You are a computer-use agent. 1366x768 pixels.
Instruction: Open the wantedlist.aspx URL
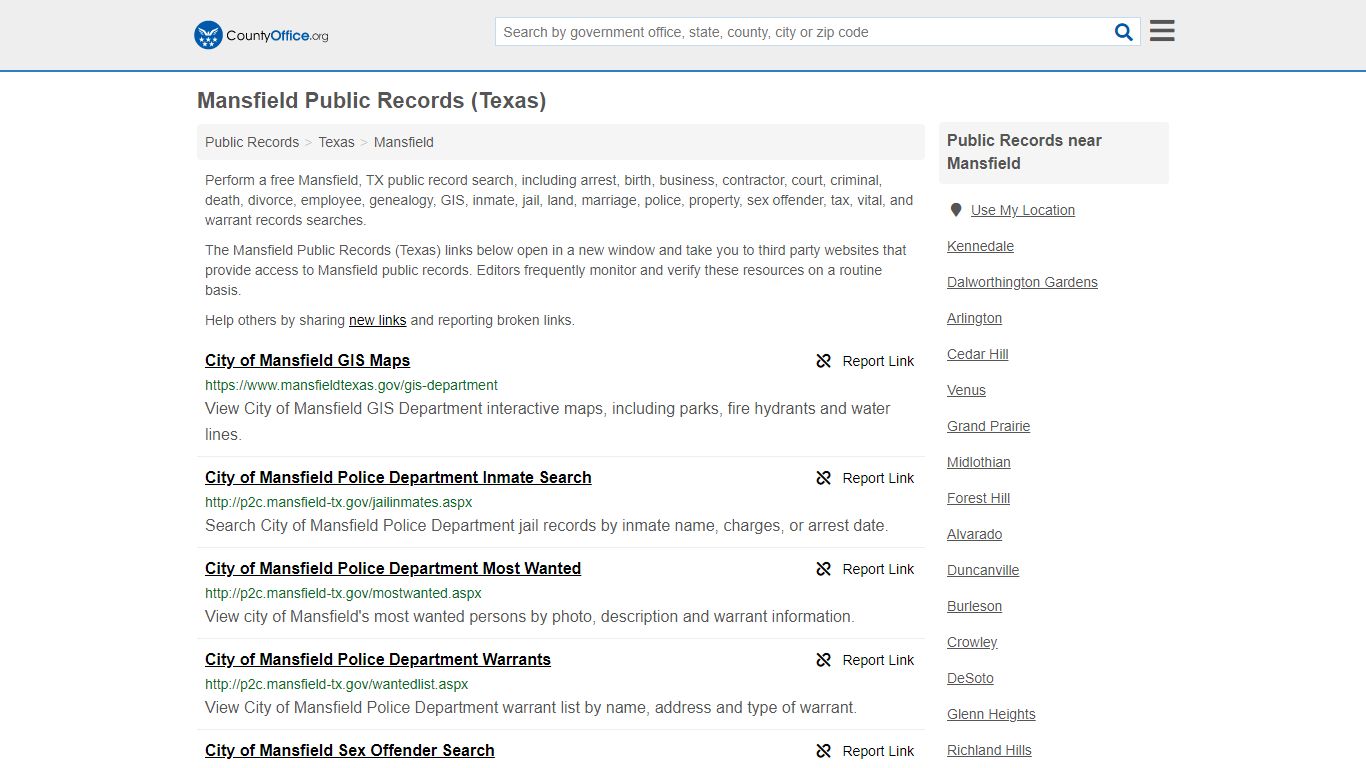tap(336, 684)
